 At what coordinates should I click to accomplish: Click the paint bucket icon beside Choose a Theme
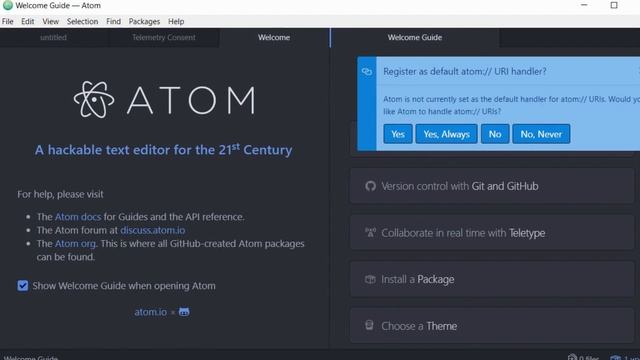(369, 325)
